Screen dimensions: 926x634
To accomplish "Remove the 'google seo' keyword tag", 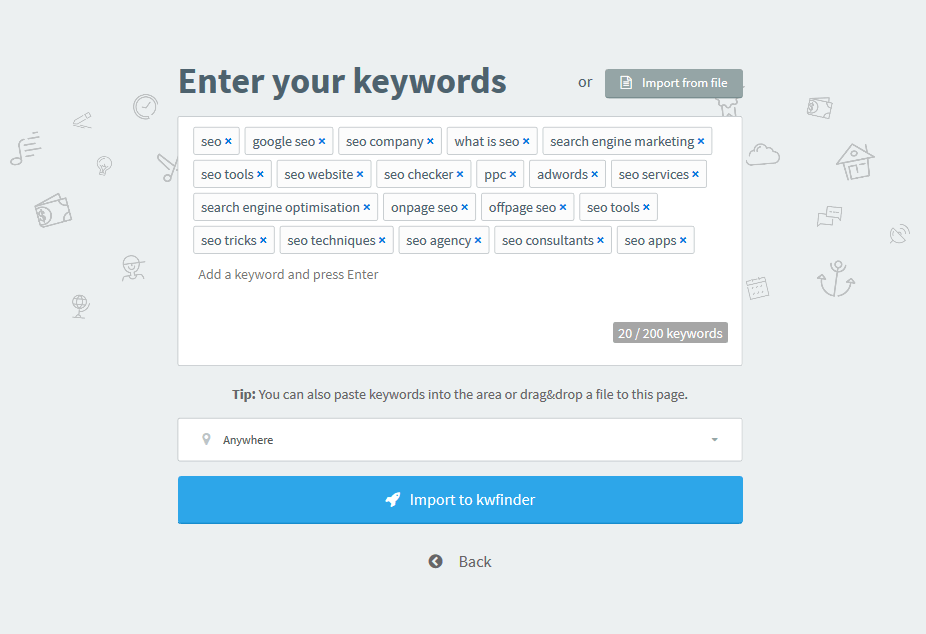I will pos(322,142).
